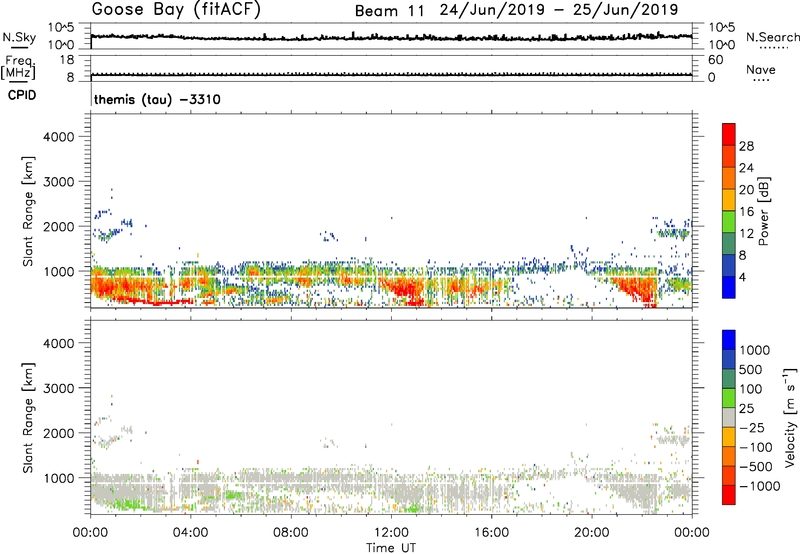Click the '3000' tick label on the velocity panel
Screen dimensions: 800x554
tap(59, 388)
